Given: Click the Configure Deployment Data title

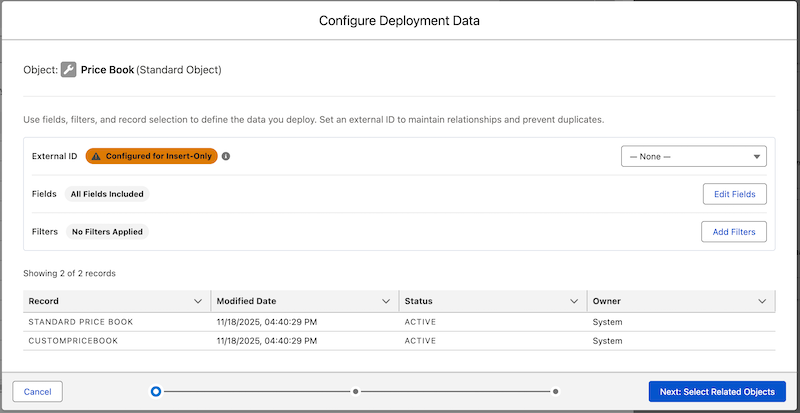Looking at the screenshot, I should [x=399, y=20].
